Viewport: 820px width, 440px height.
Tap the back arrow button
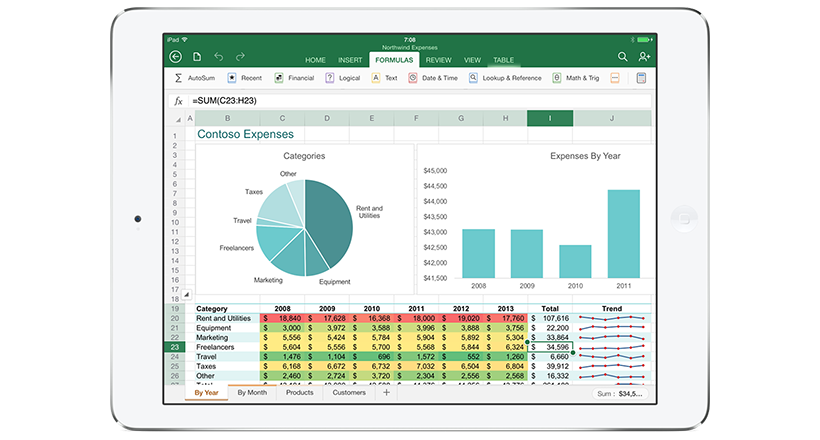(176, 57)
